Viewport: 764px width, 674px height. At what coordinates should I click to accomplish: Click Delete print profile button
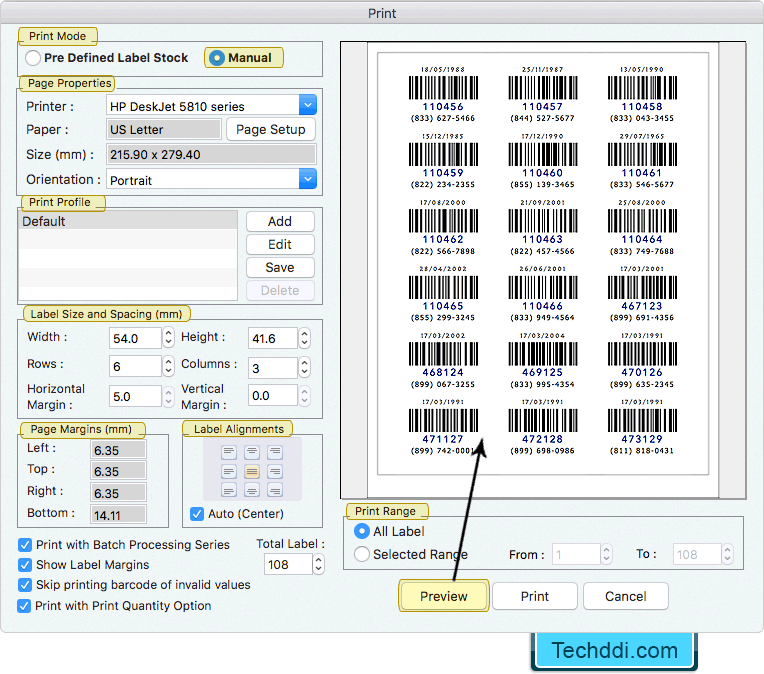[280, 290]
